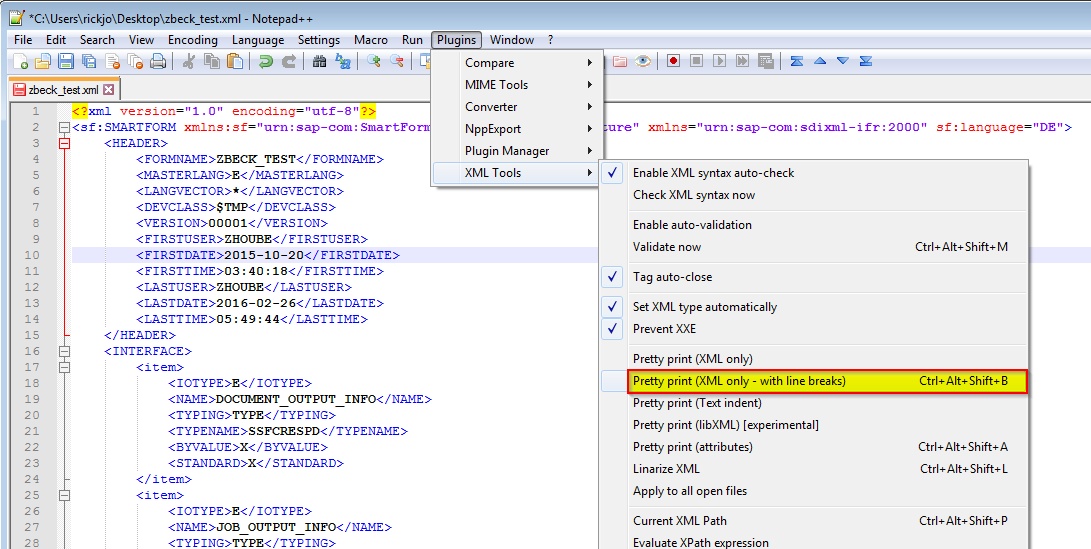1091x549 pixels.
Task: Click the Playback macro icon
Action: pos(719,61)
